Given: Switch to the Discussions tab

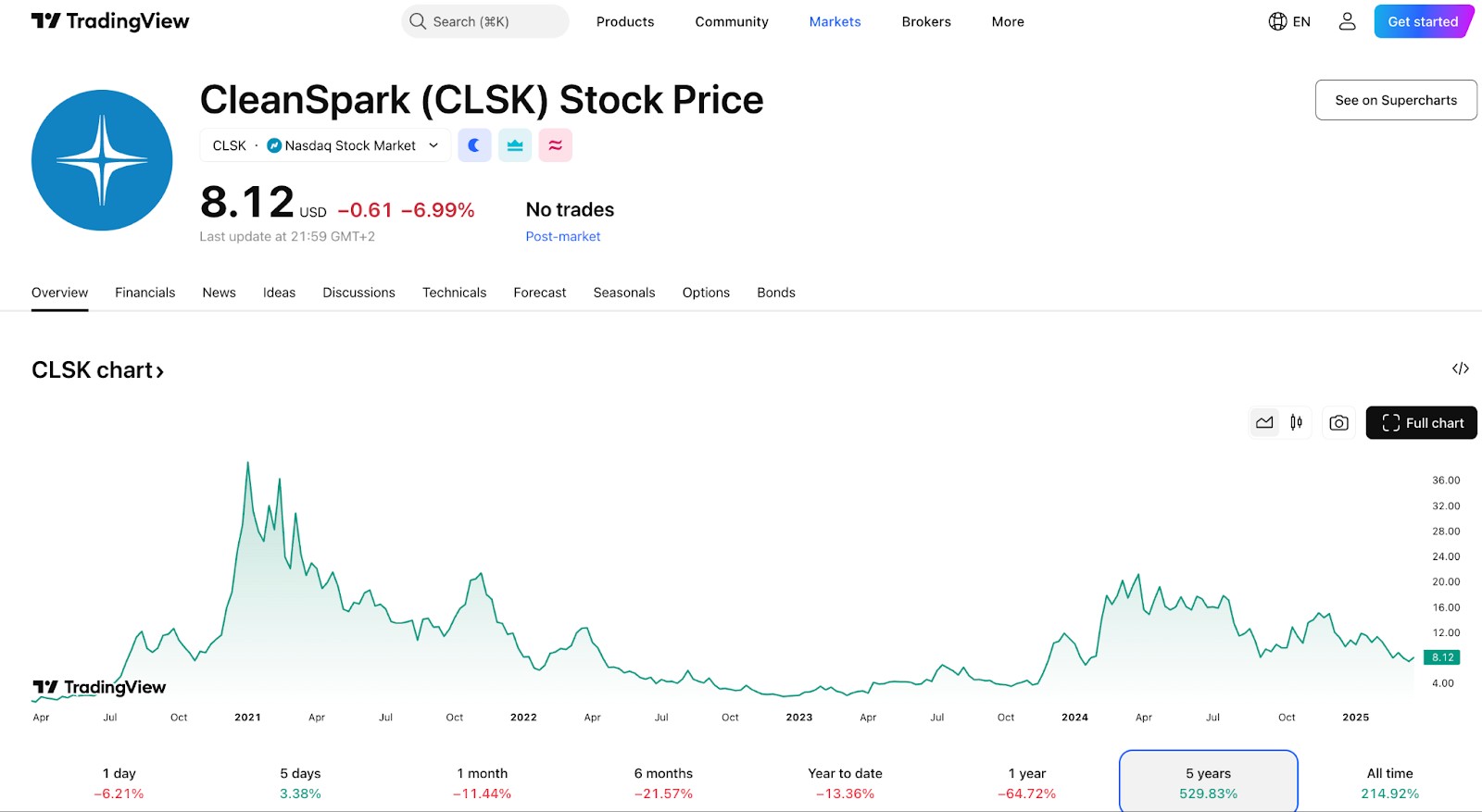Looking at the screenshot, I should 358,293.
